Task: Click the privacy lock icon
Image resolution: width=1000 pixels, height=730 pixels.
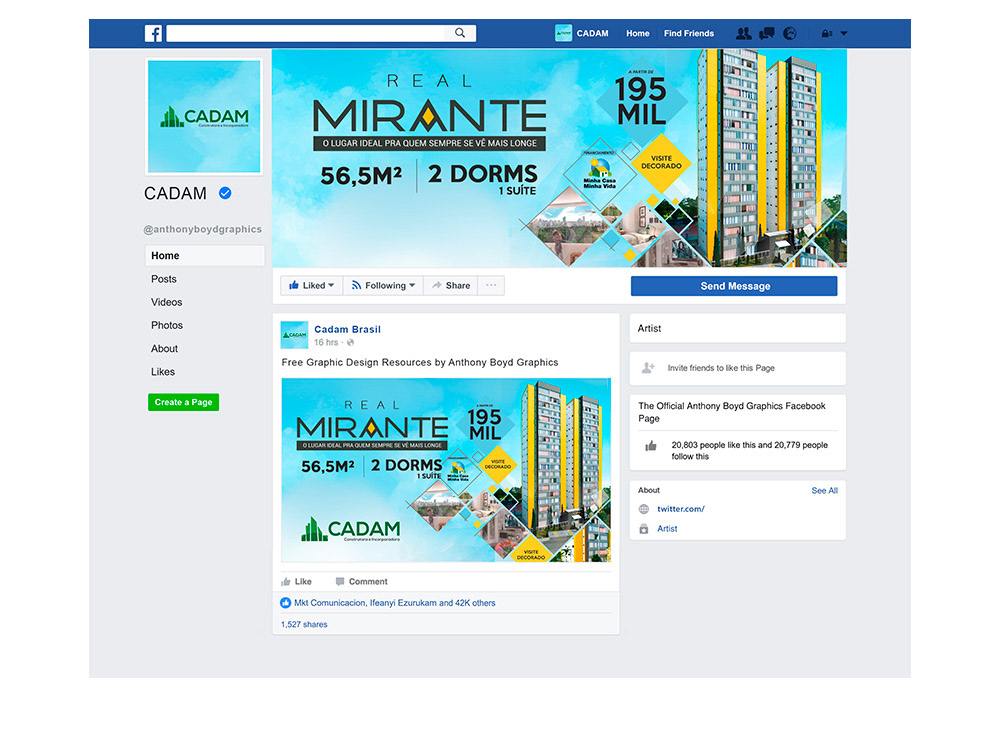Action: 827,33
